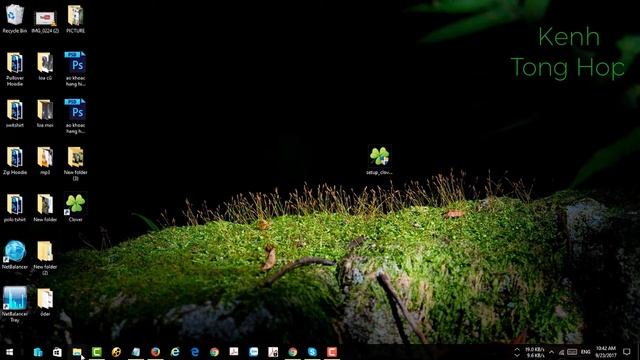Select the mp3 folder icon
Image resolution: width=640 pixels, height=360 pixels.
click(45, 161)
